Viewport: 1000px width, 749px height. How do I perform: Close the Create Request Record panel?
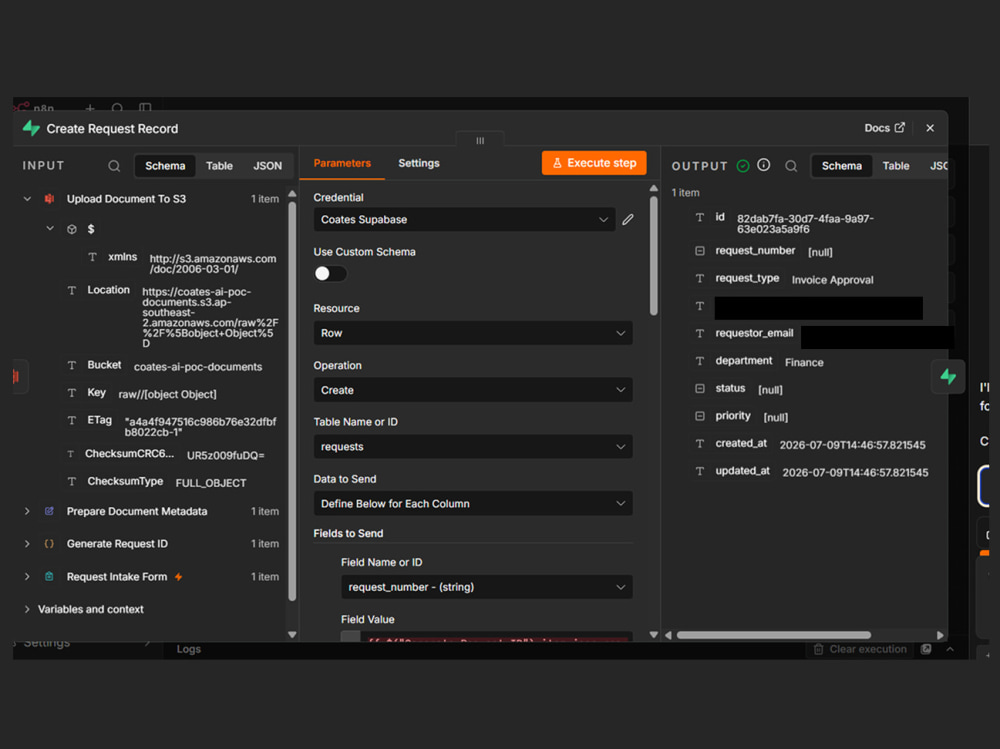coord(930,128)
